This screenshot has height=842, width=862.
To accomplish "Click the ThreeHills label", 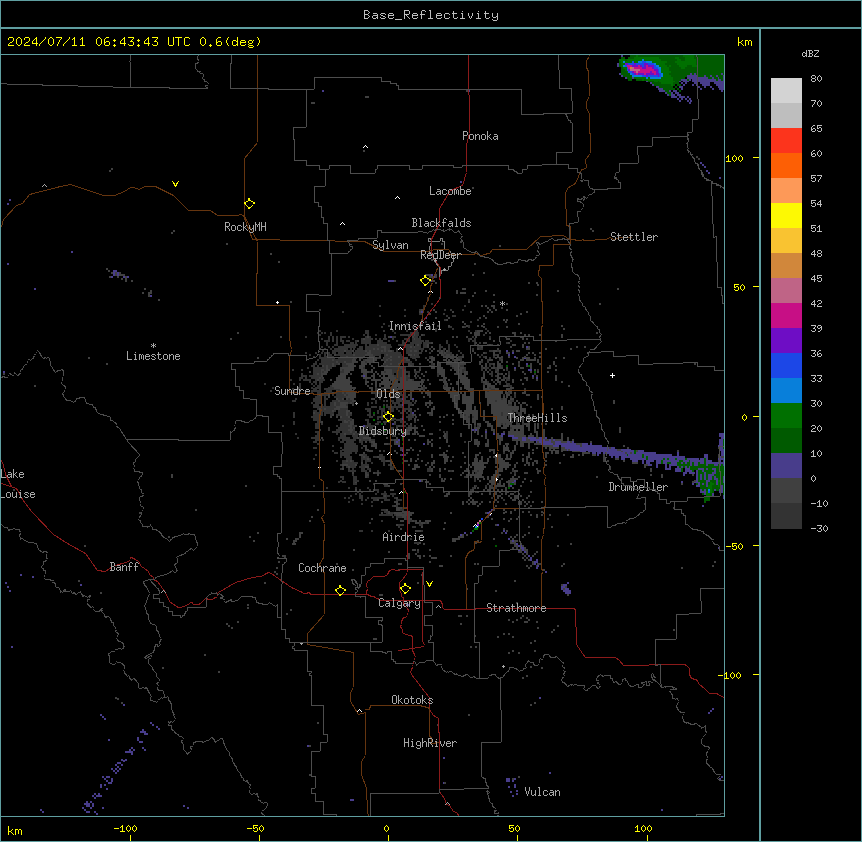I will (537, 418).
